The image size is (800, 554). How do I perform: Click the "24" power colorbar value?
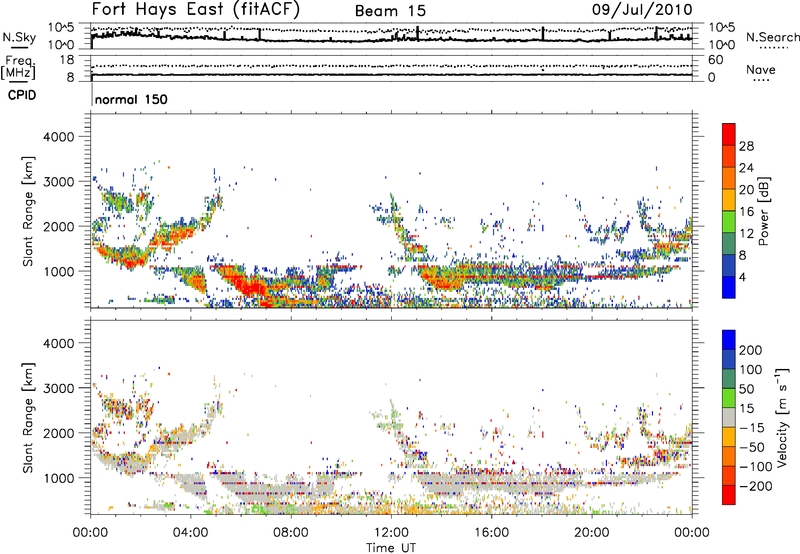point(746,168)
